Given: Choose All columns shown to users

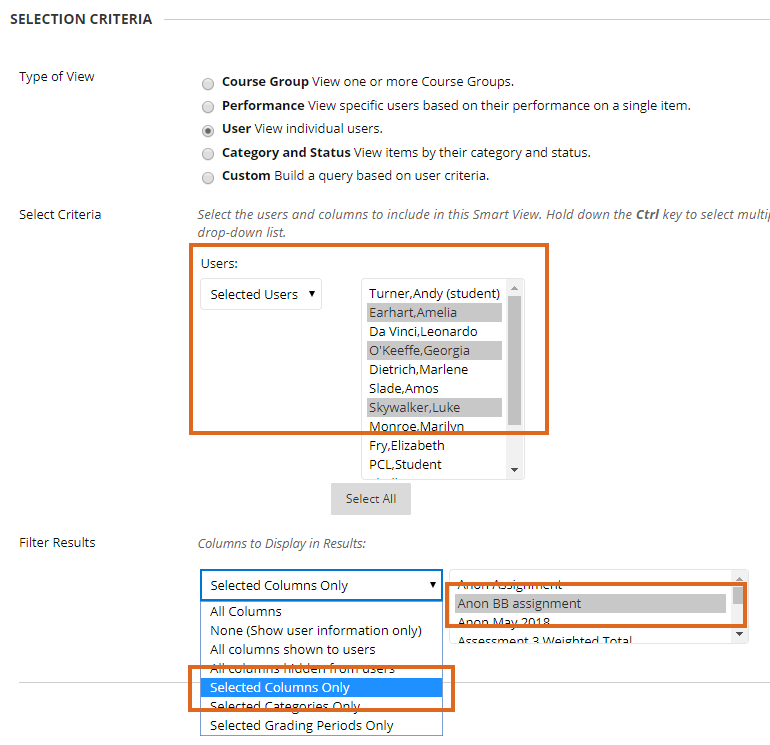Looking at the screenshot, I should 292,649.
